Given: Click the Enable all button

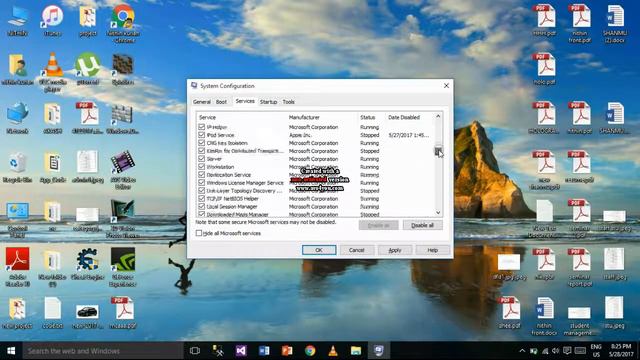Looking at the screenshot, I should coord(378,225).
